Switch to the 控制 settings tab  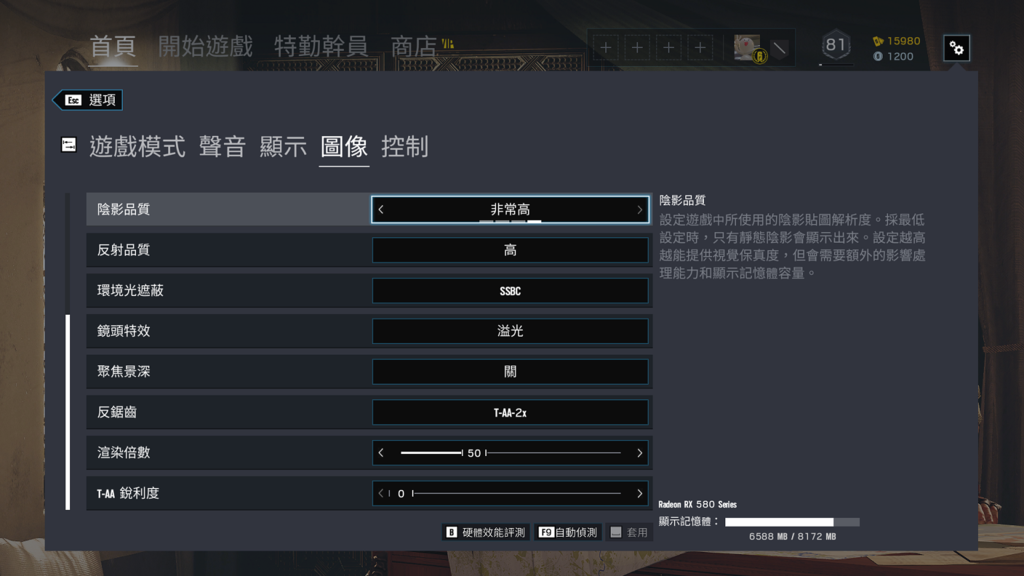(x=405, y=147)
